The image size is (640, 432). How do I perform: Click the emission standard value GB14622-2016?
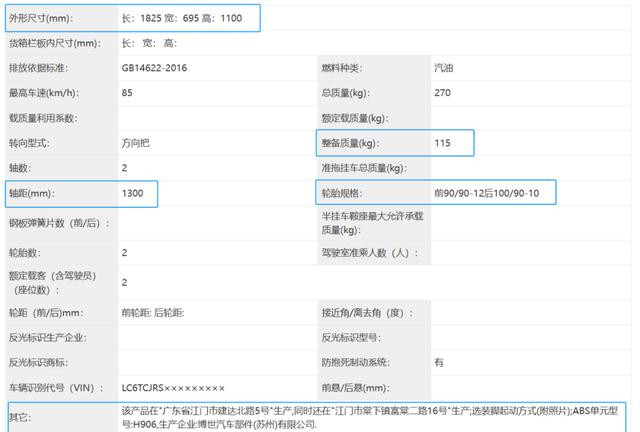pos(154,68)
